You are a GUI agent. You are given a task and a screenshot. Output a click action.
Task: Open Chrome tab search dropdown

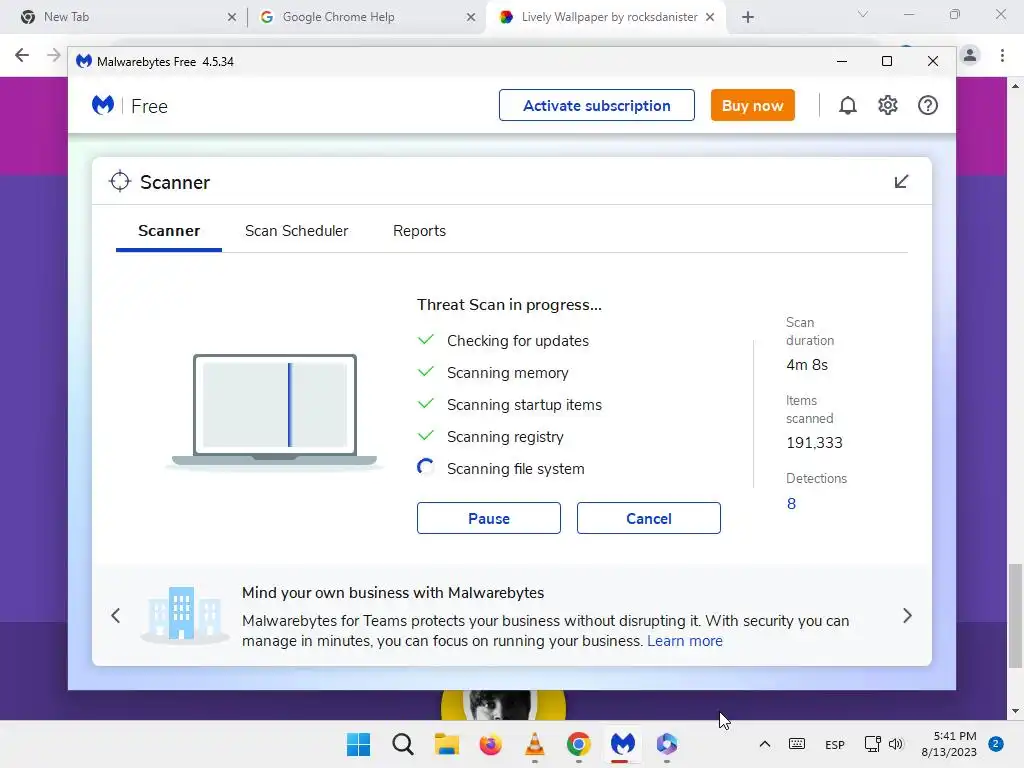point(863,14)
